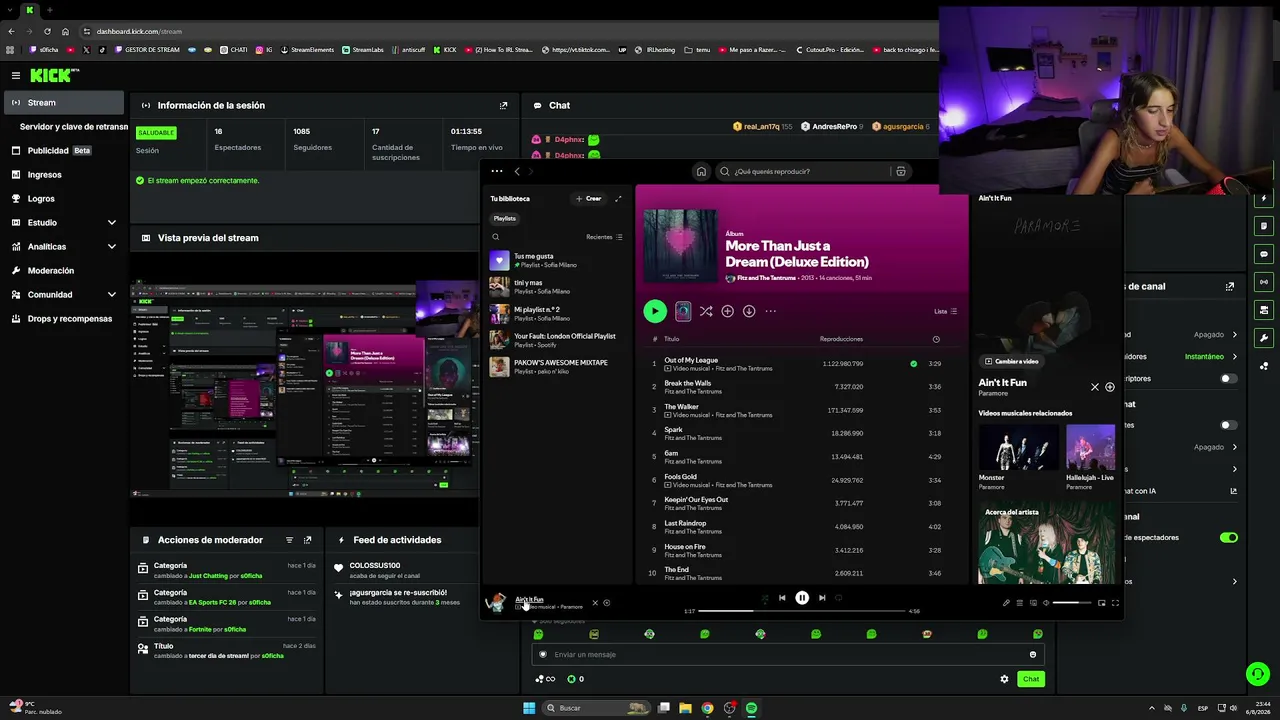Open the first Apagado setting chevron
This screenshot has width=1280, height=720.
coord(1235,335)
